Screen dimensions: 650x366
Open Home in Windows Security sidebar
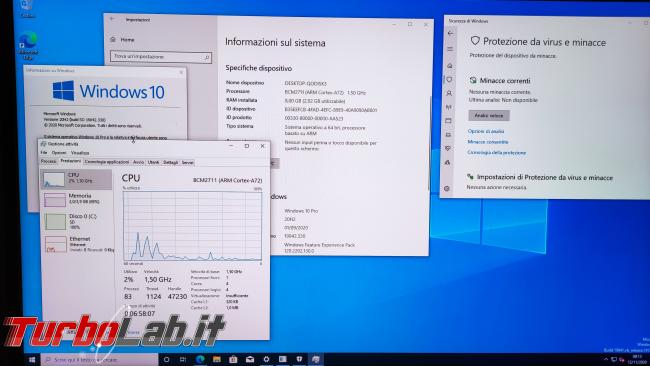(x=450, y=65)
